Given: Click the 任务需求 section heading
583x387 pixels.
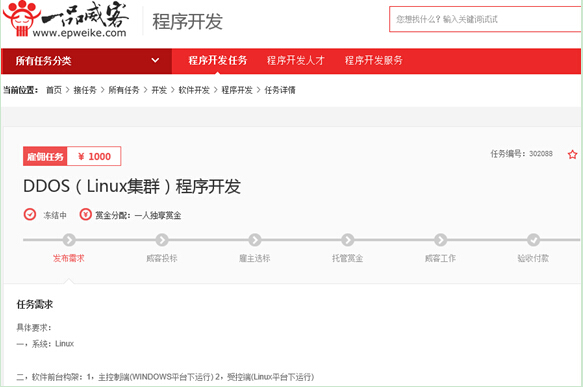Looking at the screenshot, I should pos(35,304).
